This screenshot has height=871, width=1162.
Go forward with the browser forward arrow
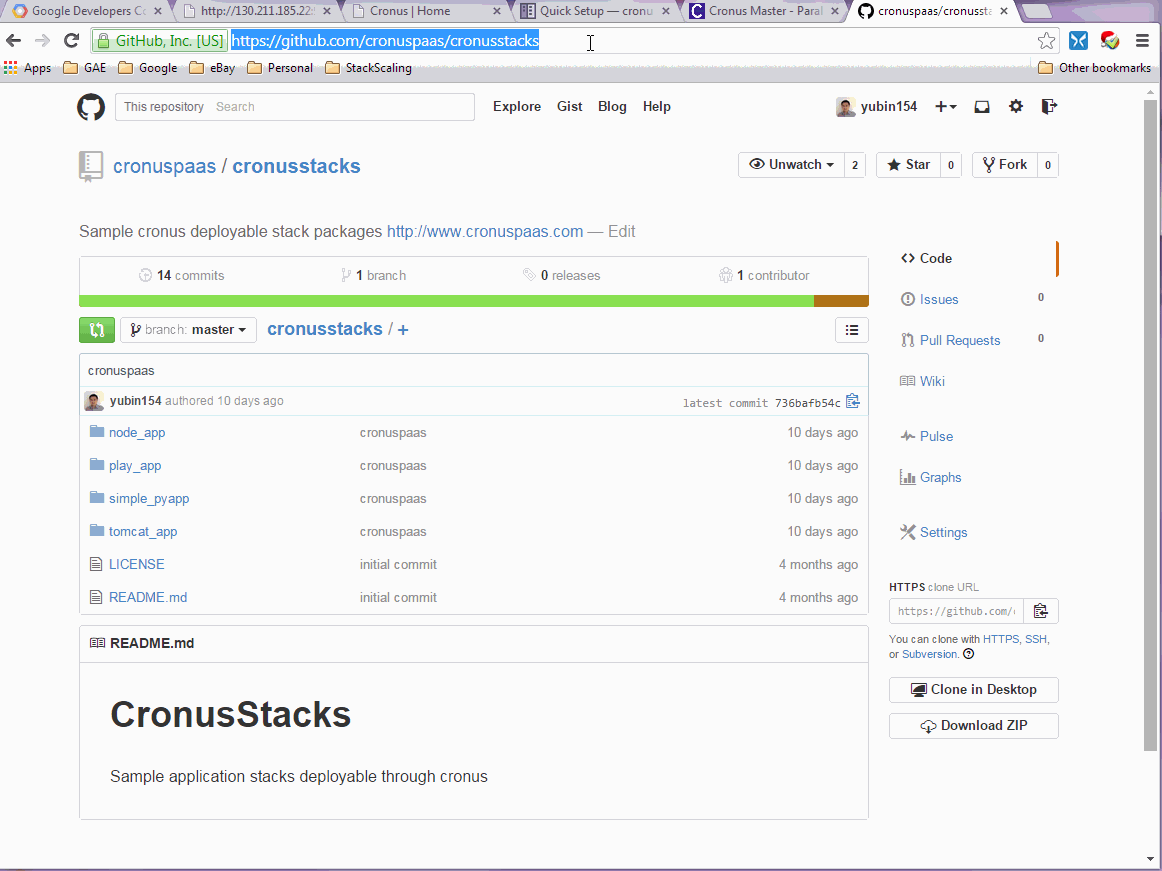pos(42,41)
